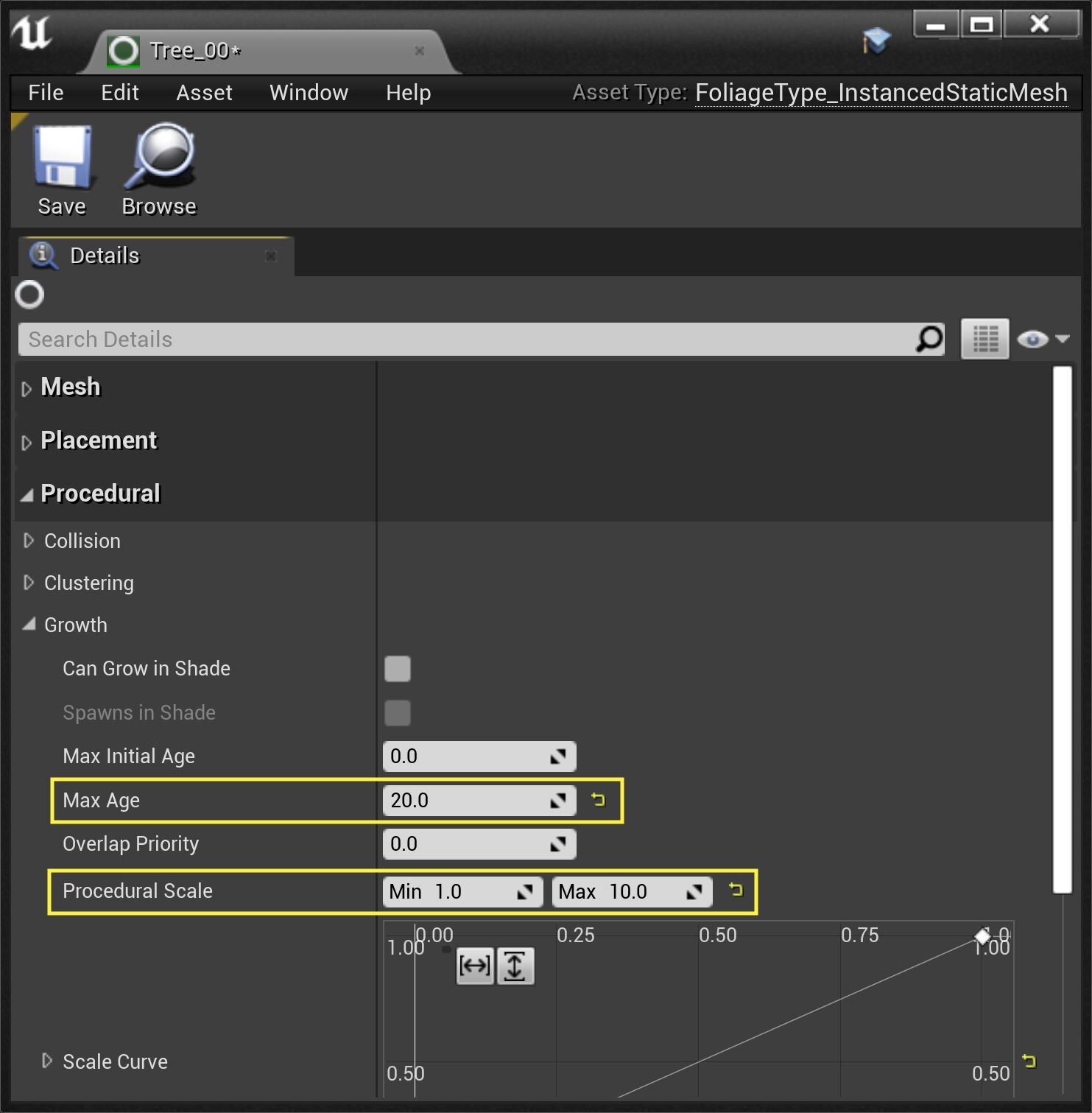Enable Can Grow in Shade checkbox
The image size is (1092, 1113).
[x=398, y=669]
